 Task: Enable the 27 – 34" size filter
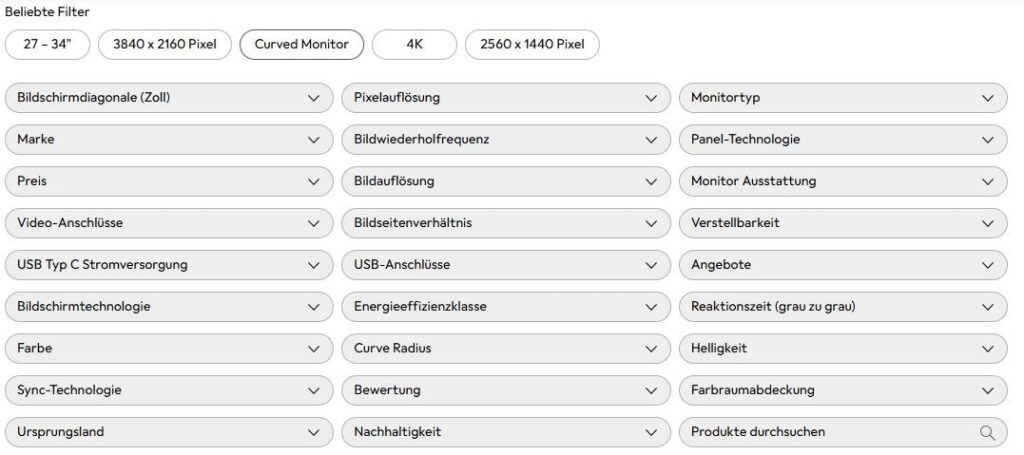coord(47,44)
